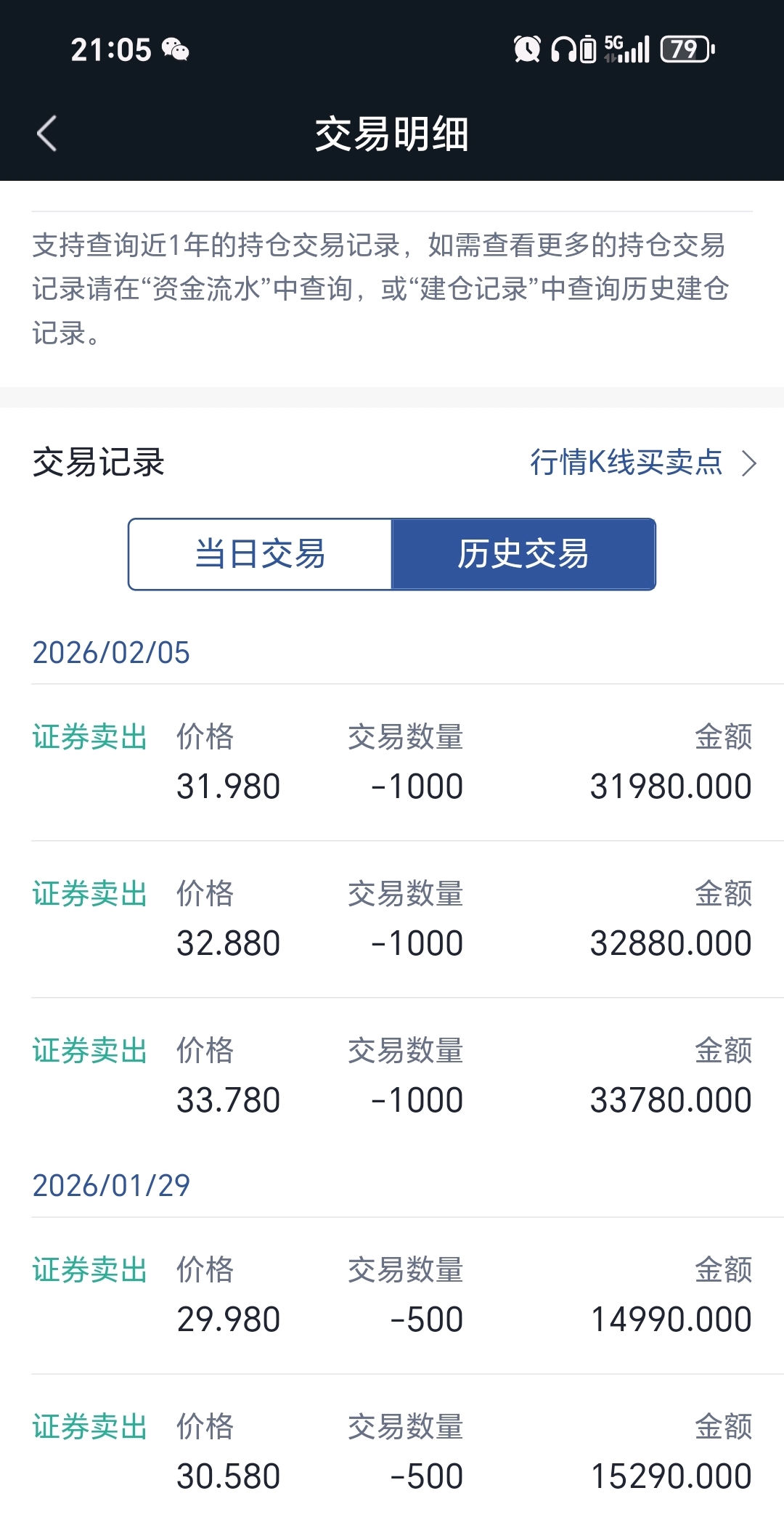Image resolution: width=784 pixels, height=1525 pixels.
Task: Tap the 交易记录 section heading
Action: (x=99, y=463)
